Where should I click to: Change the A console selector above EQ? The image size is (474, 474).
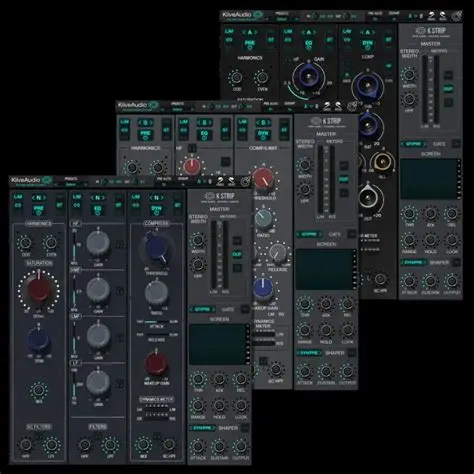pyautogui.click(x=308, y=32)
